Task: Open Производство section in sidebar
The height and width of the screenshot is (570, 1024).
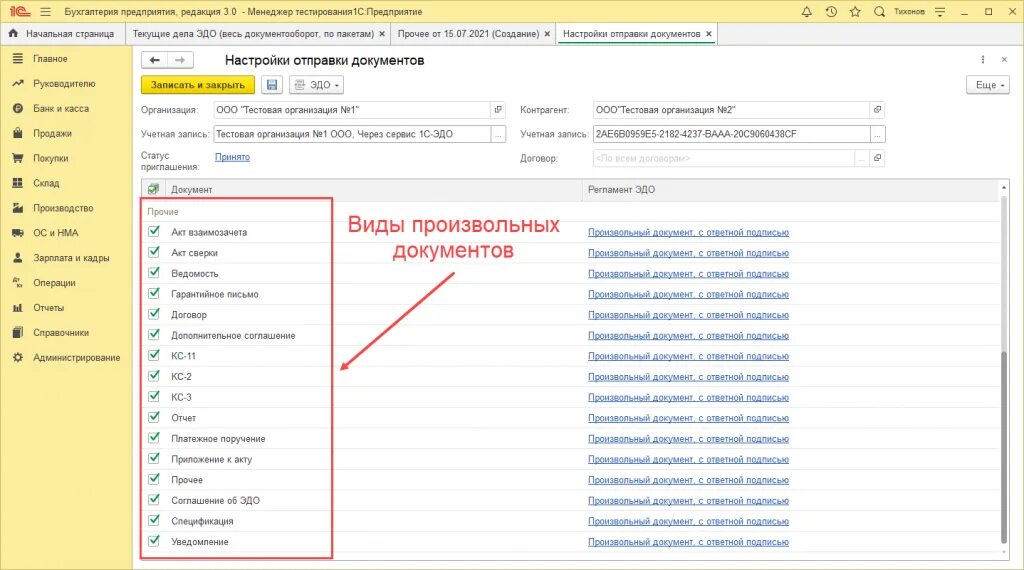Action: tap(63, 208)
